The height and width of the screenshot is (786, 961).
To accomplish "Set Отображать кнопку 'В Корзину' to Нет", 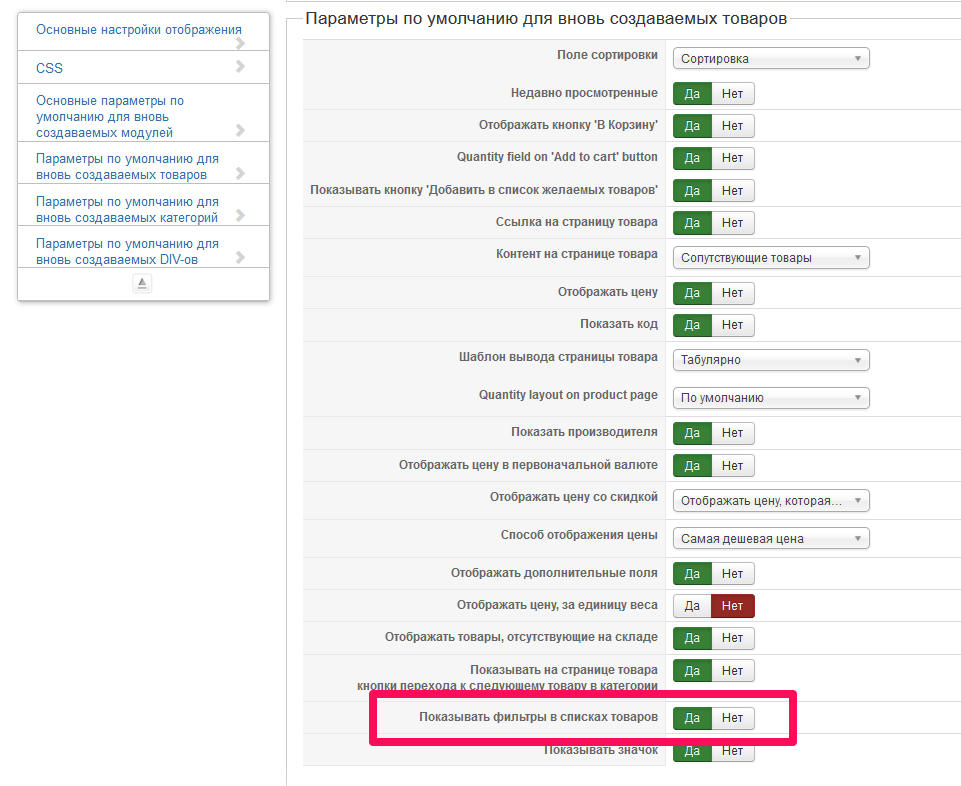I will pos(732,126).
